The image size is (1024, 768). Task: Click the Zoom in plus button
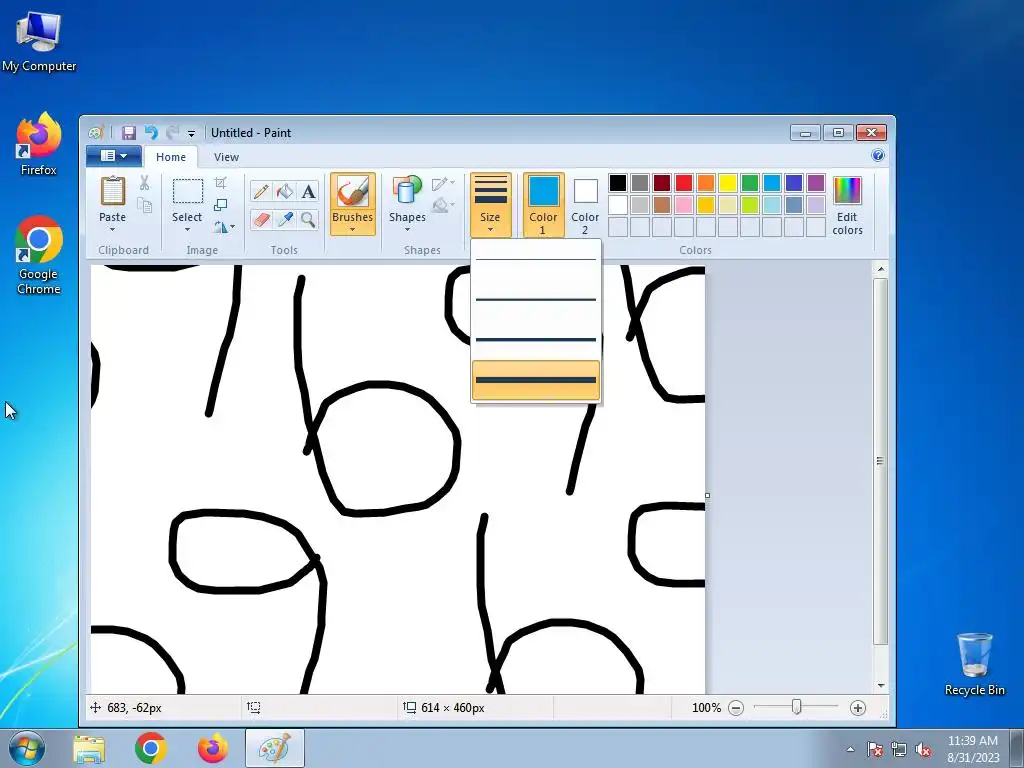click(857, 708)
